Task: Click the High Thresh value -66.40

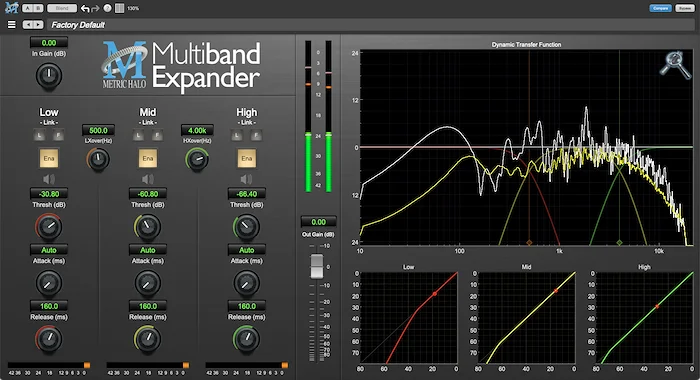Action: [246, 194]
